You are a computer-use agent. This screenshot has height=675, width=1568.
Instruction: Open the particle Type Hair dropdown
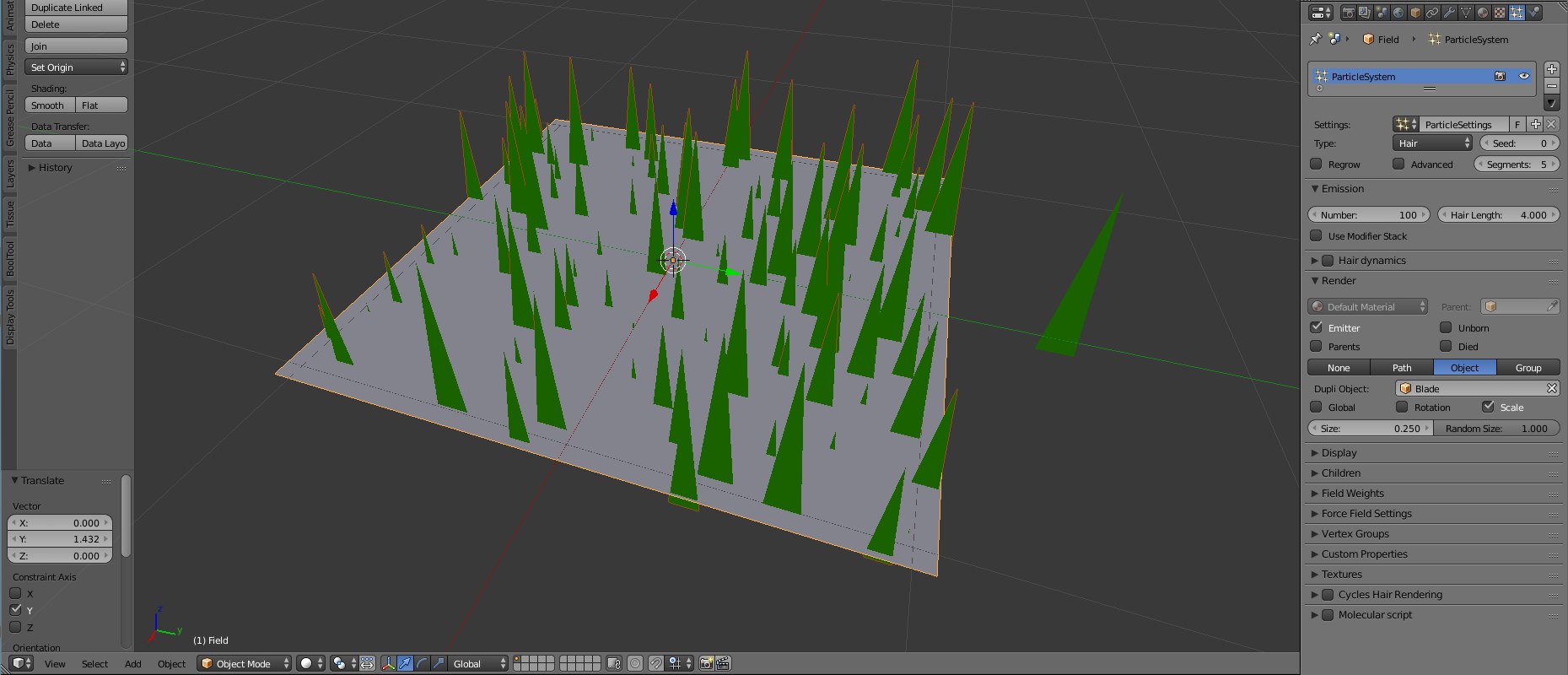pos(1432,143)
